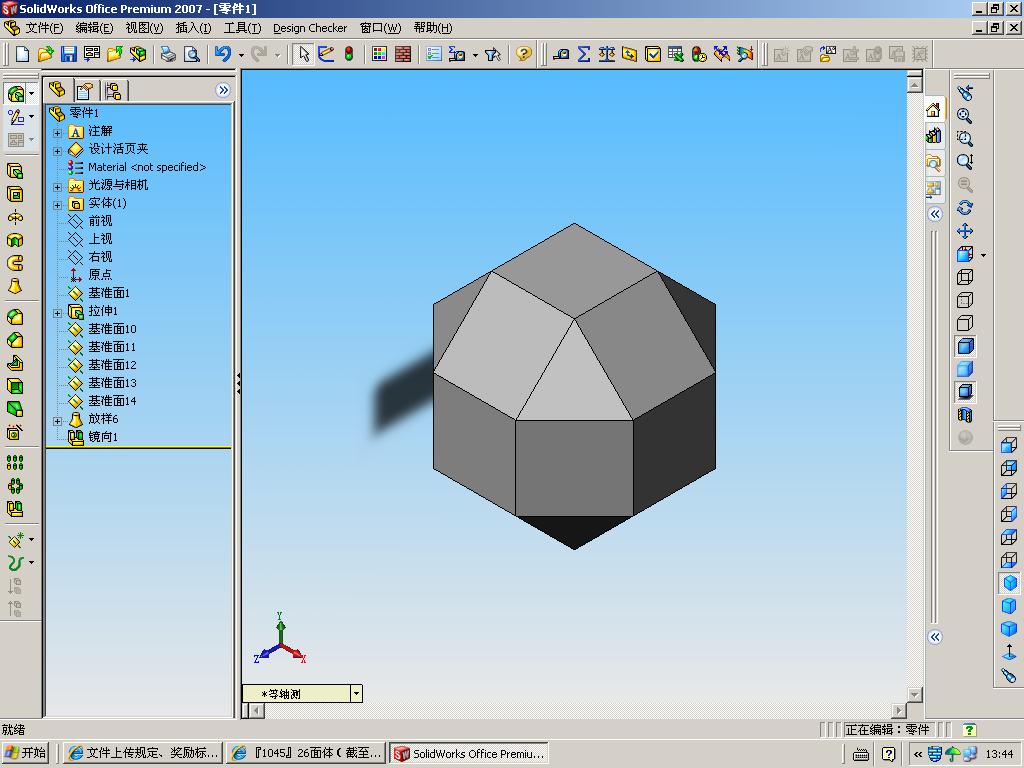
Task: Click the Normal To view icon
Action: pos(1010,652)
